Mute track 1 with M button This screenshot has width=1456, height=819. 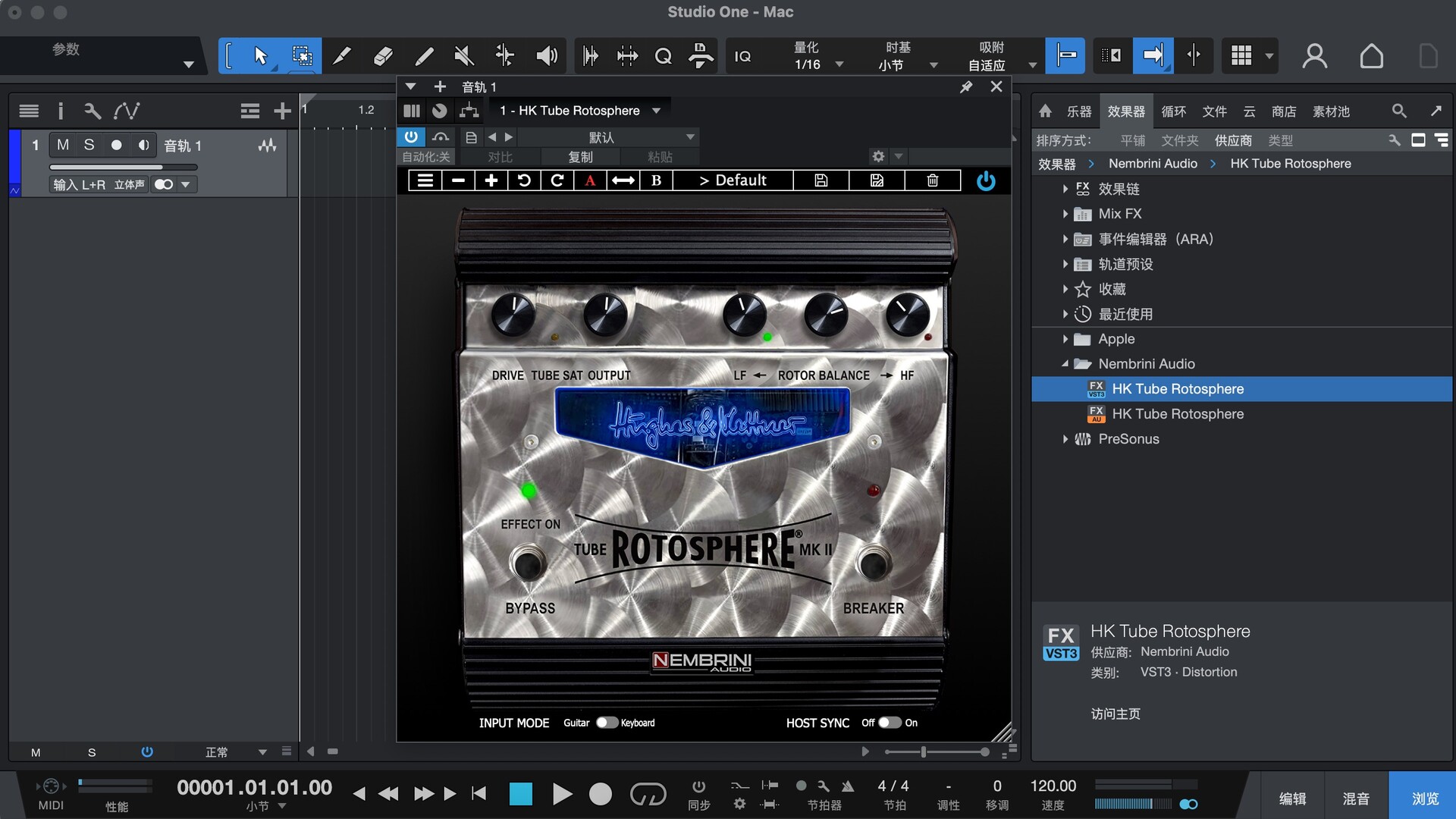(63, 145)
